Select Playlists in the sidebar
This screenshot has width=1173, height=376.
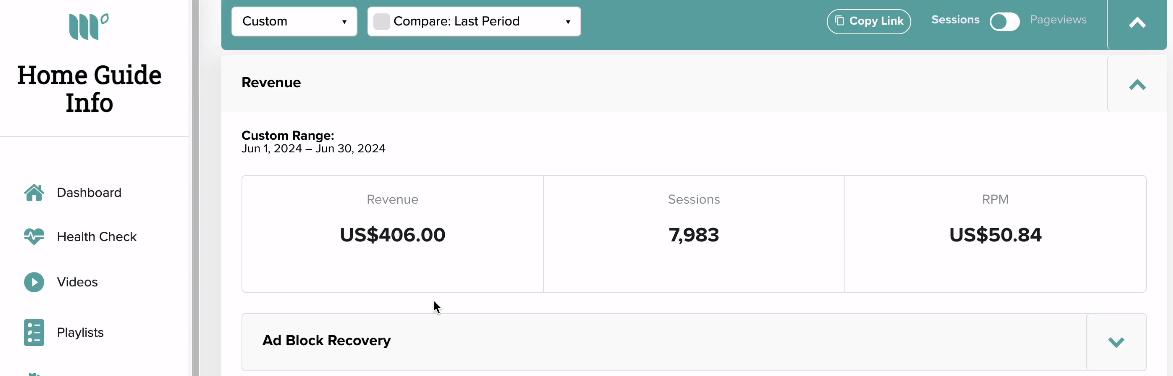coord(80,333)
